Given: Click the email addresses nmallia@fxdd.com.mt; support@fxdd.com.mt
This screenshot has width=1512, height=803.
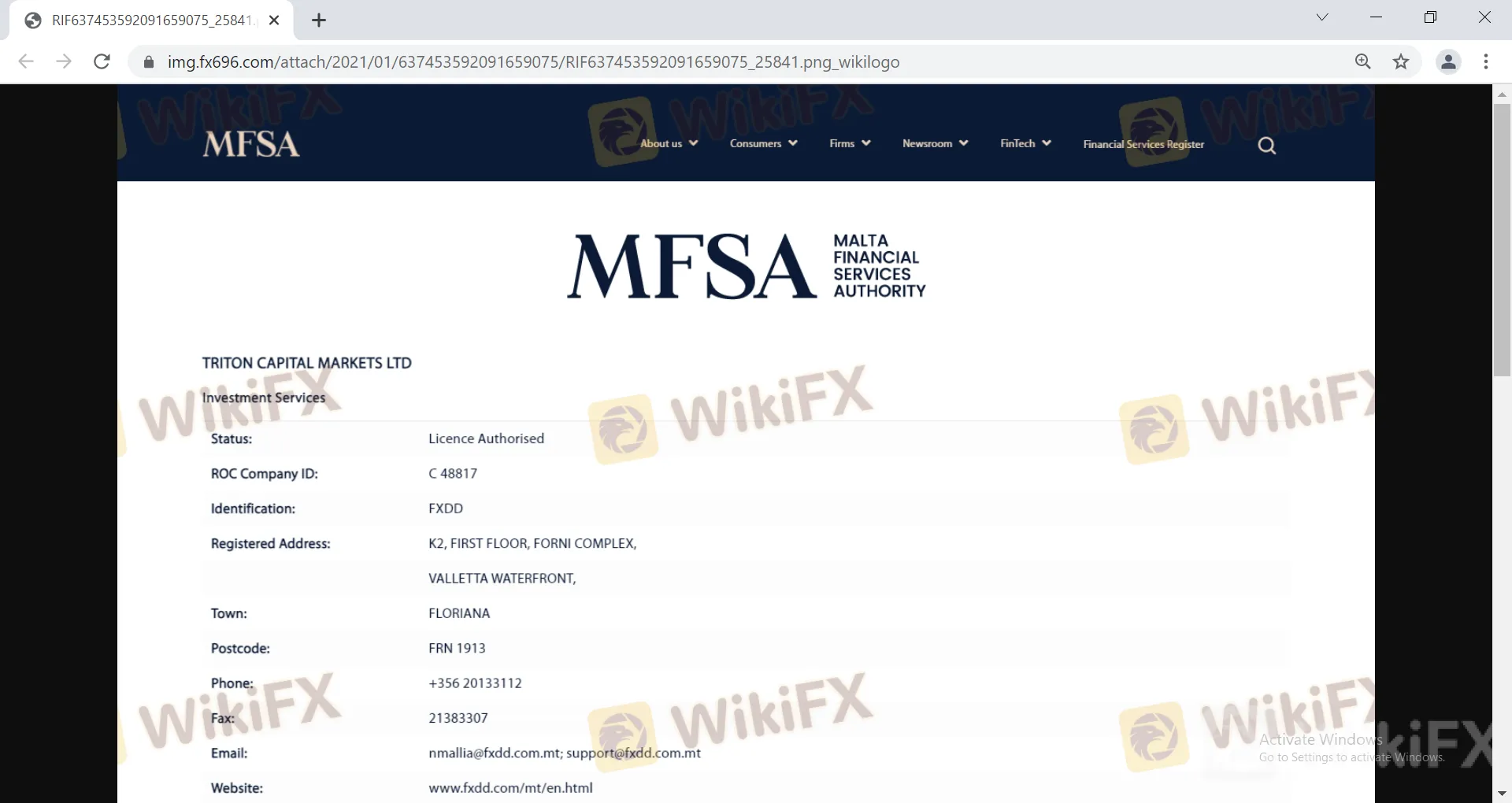Looking at the screenshot, I should click(565, 753).
